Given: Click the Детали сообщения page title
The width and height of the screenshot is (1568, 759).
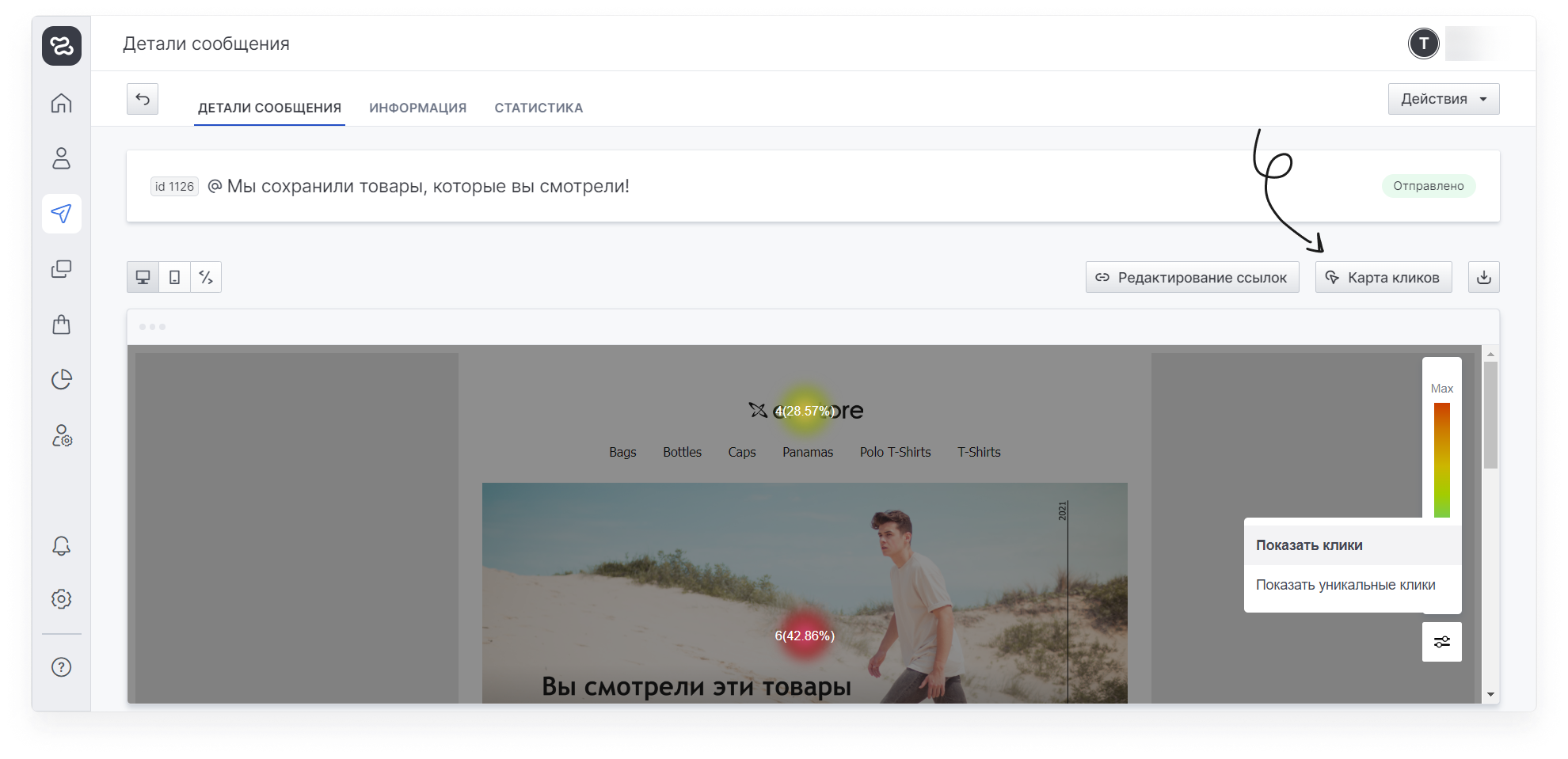Looking at the screenshot, I should pyautogui.click(x=206, y=44).
